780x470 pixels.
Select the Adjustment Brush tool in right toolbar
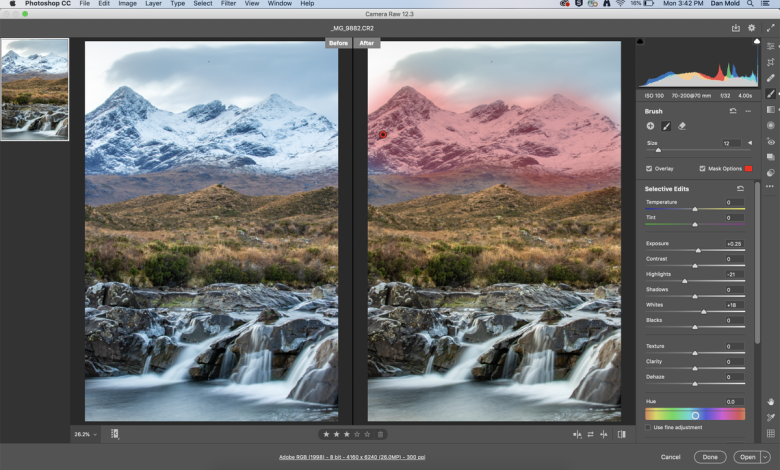tap(771, 94)
